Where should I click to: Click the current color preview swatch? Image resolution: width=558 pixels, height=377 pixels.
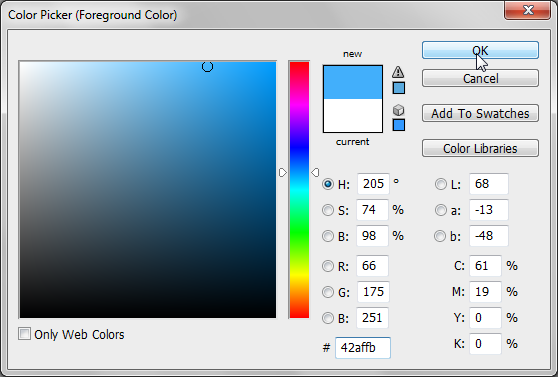353,115
